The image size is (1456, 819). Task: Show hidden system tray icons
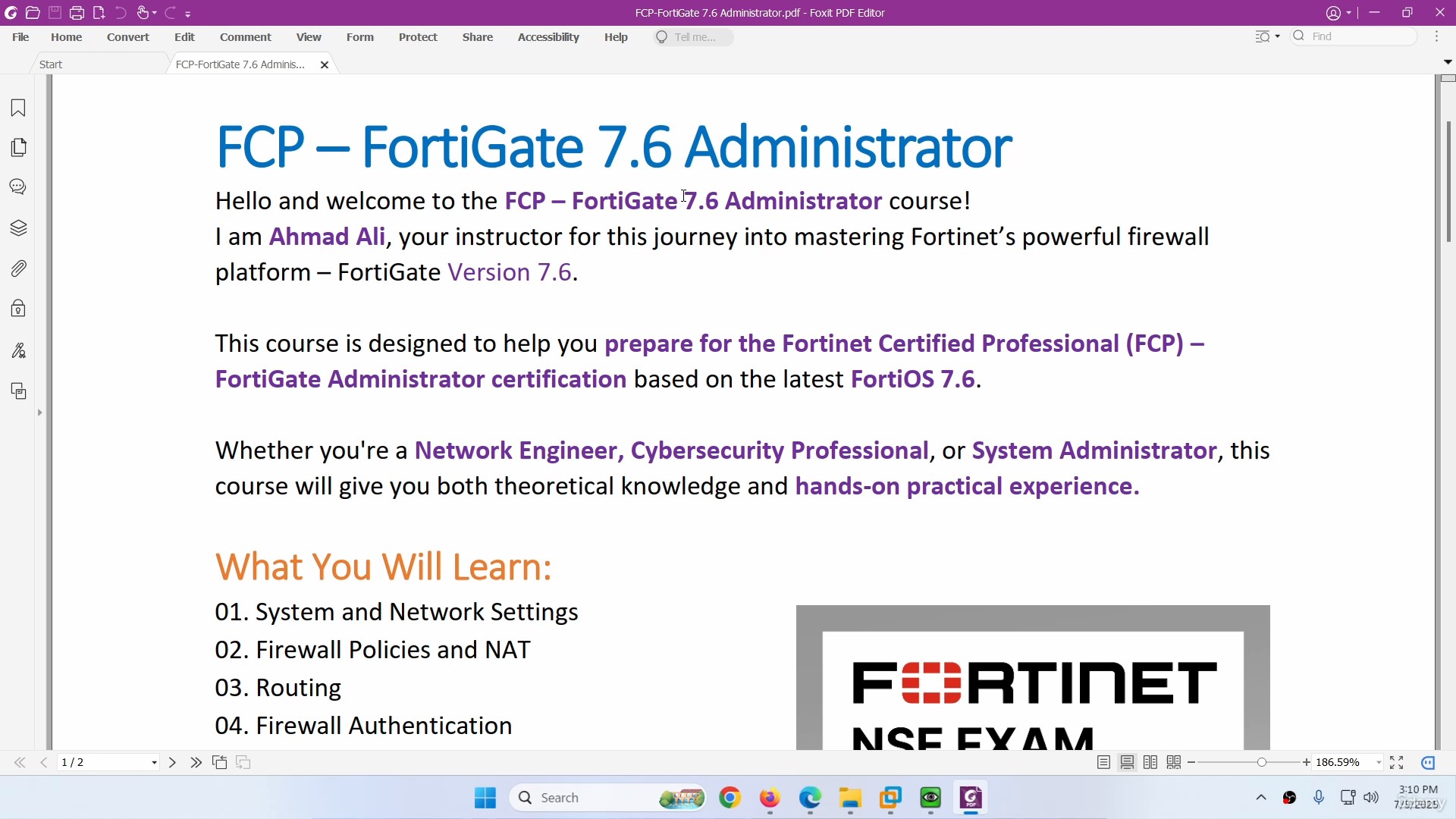pyautogui.click(x=1261, y=798)
